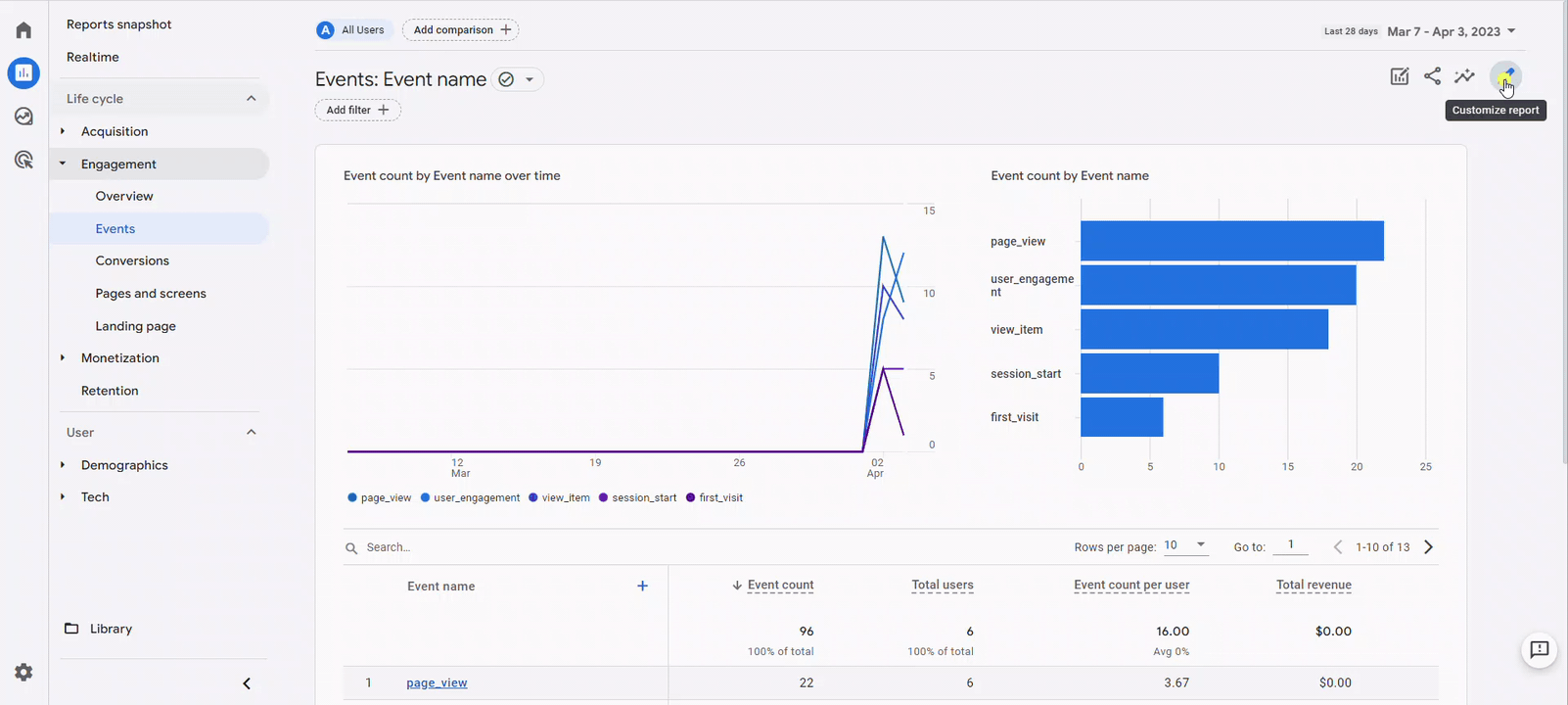Screen dimensions: 1568x705
Task: Click the Add filter button
Action: (x=357, y=110)
